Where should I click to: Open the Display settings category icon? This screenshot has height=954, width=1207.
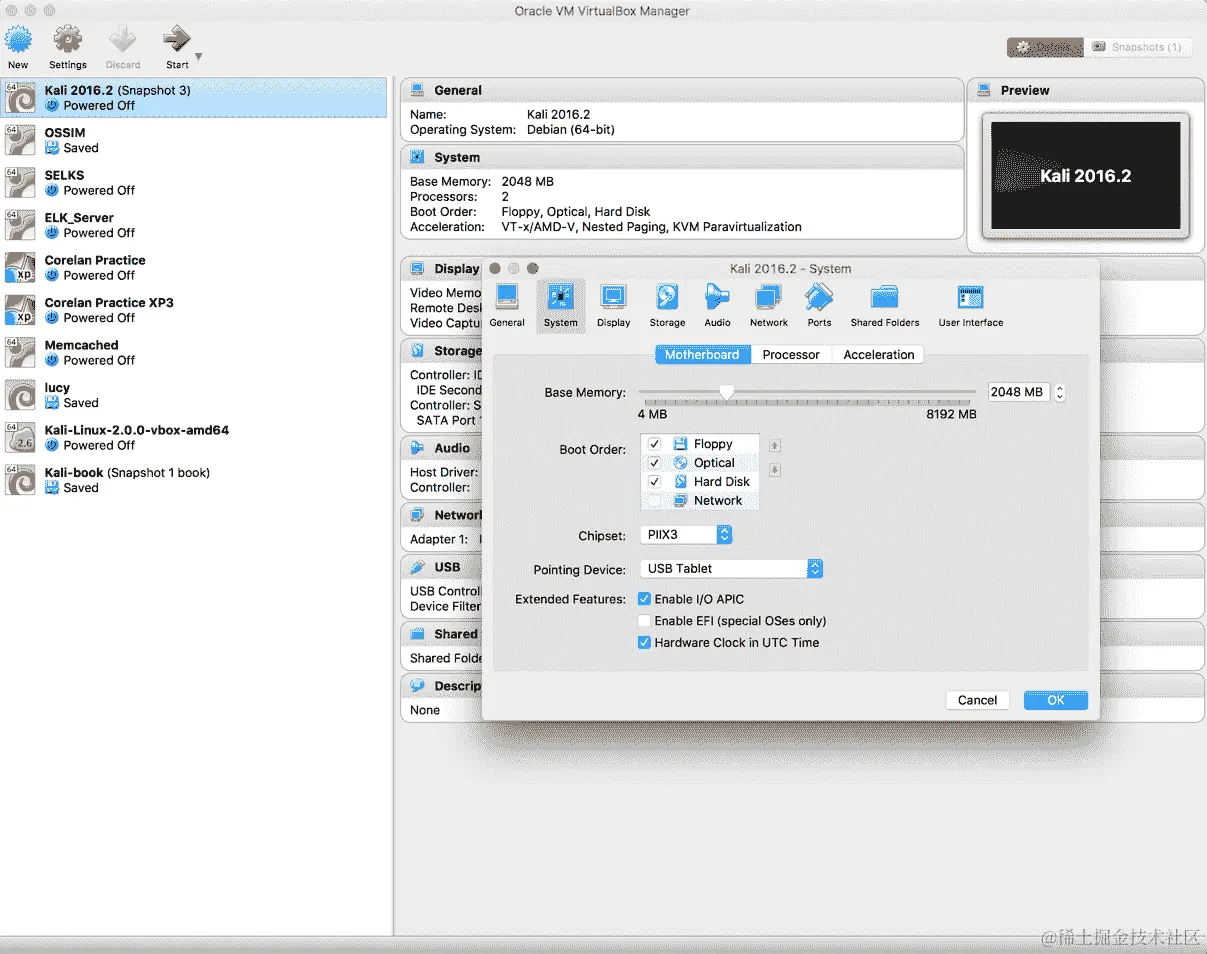[613, 298]
